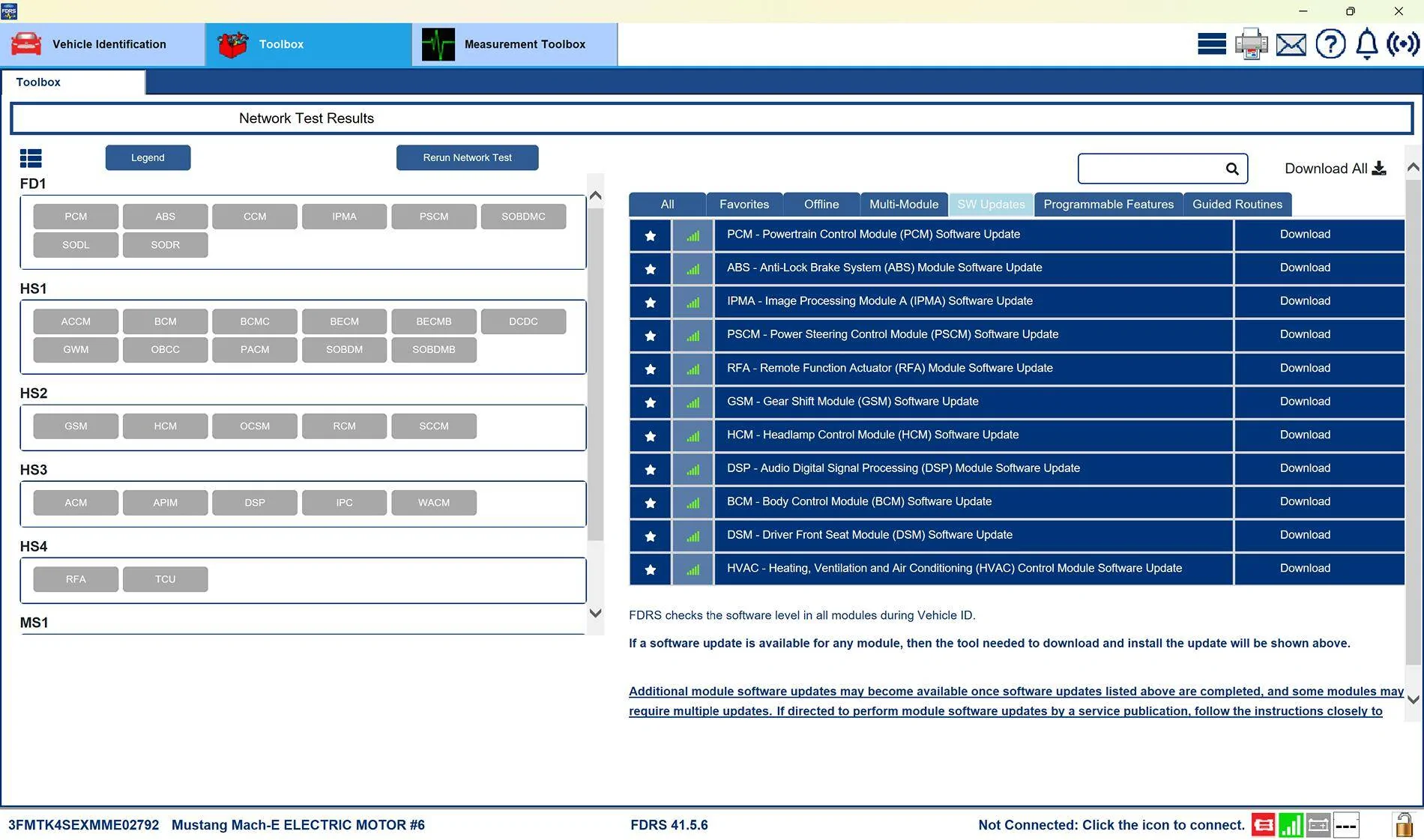This screenshot has width=1424, height=840.
Task: Click the wireless broadcast icon
Action: coord(1403,44)
